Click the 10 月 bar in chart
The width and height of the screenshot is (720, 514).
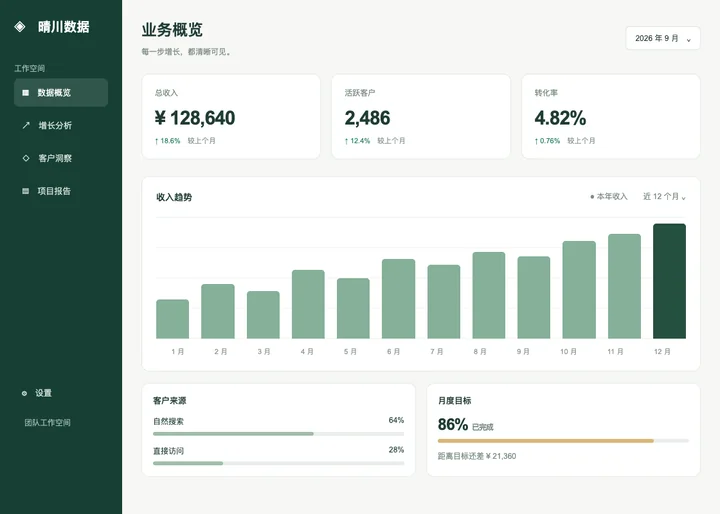click(x=579, y=290)
